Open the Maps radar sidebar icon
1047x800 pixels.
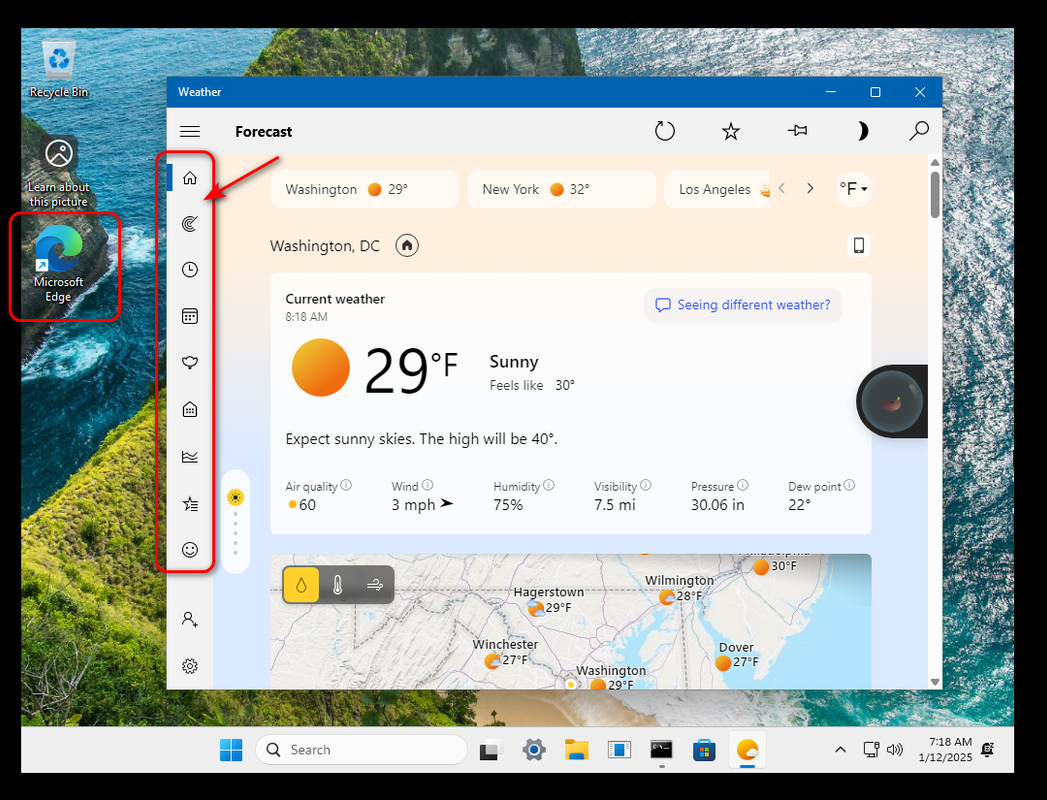point(190,224)
